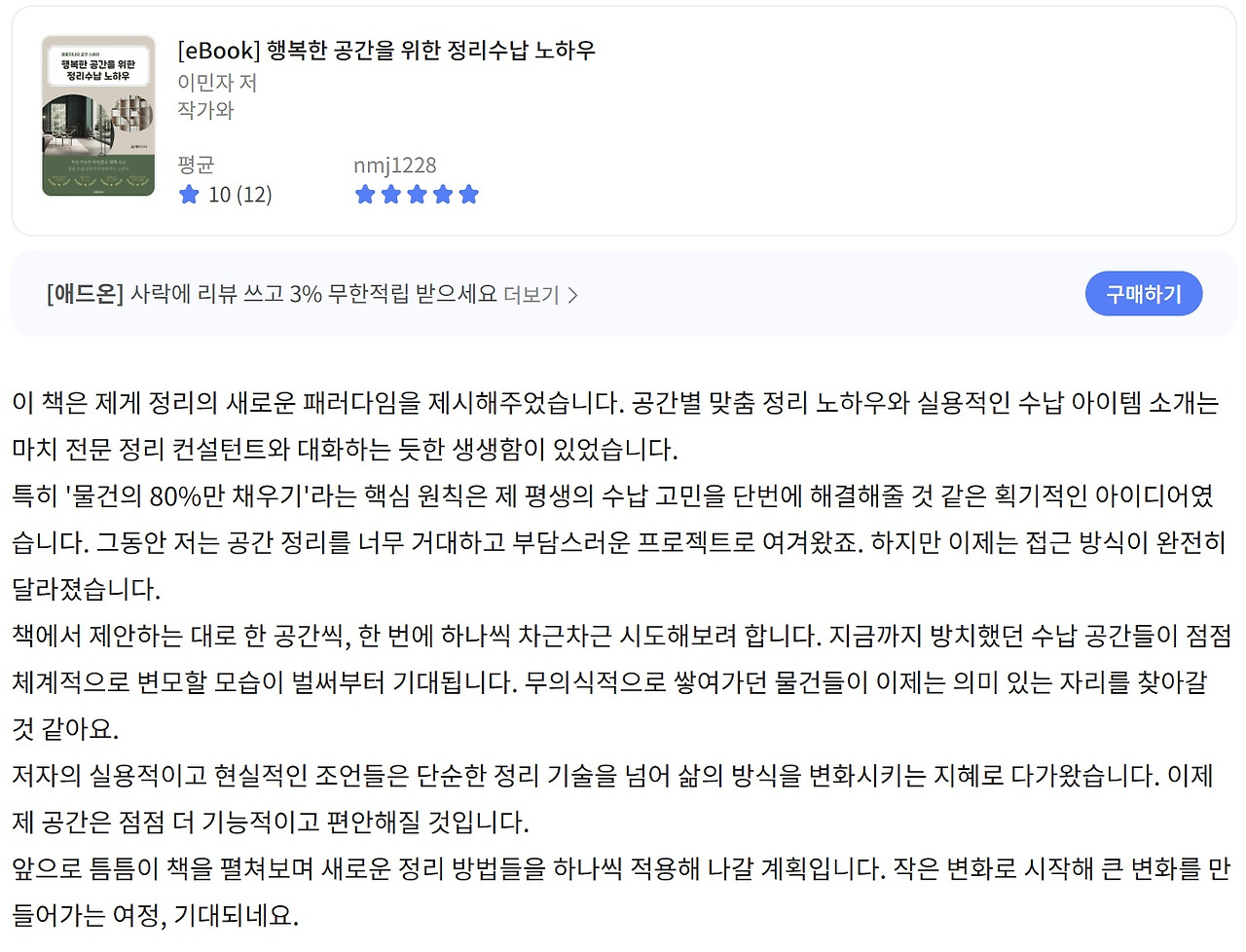Image resolution: width=1246 pixels, height=952 pixels.
Task: Select the second star in nmj1228's rating
Action: tap(391, 194)
